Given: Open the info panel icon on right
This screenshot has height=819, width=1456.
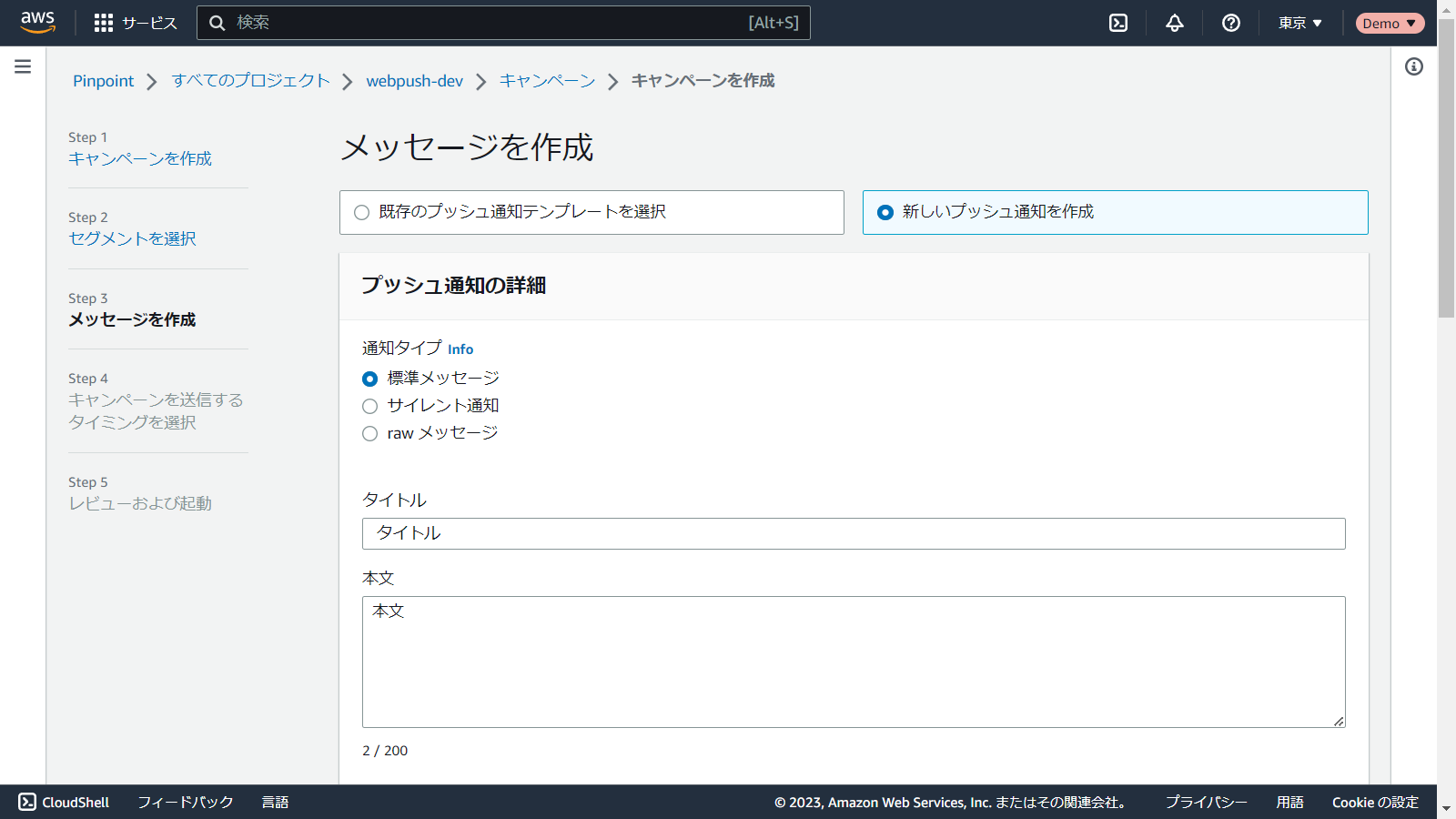Looking at the screenshot, I should pyautogui.click(x=1414, y=66).
